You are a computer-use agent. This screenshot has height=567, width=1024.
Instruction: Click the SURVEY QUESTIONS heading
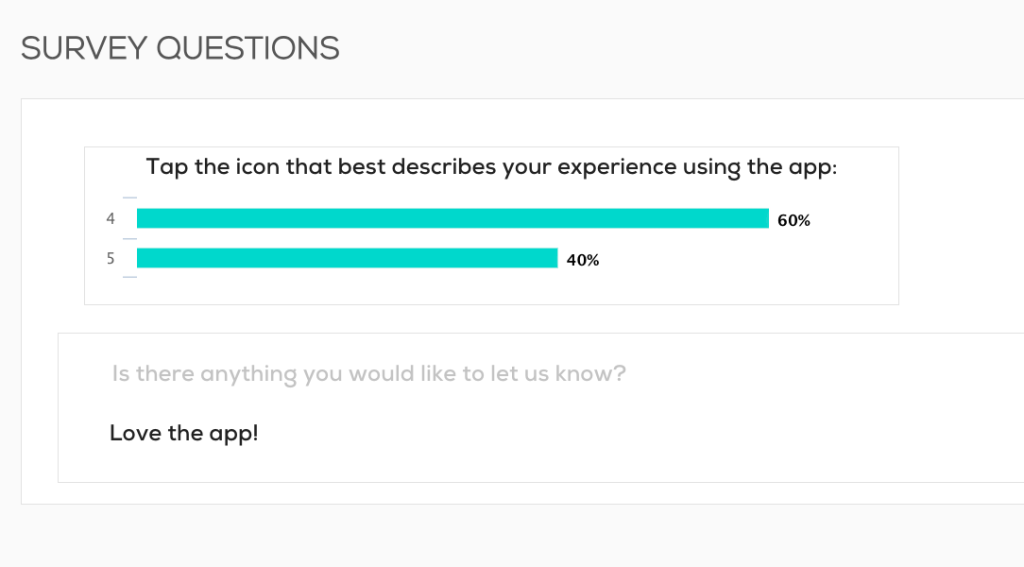click(180, 48)
